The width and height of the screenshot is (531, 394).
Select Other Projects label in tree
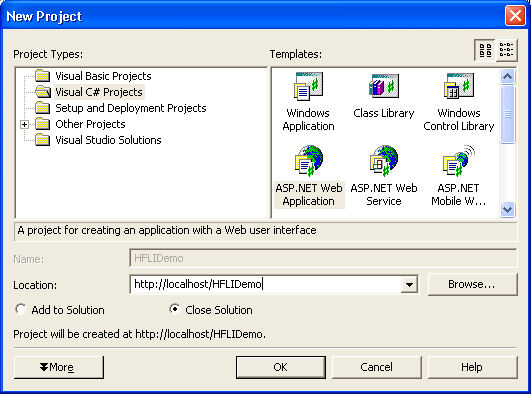90,124
